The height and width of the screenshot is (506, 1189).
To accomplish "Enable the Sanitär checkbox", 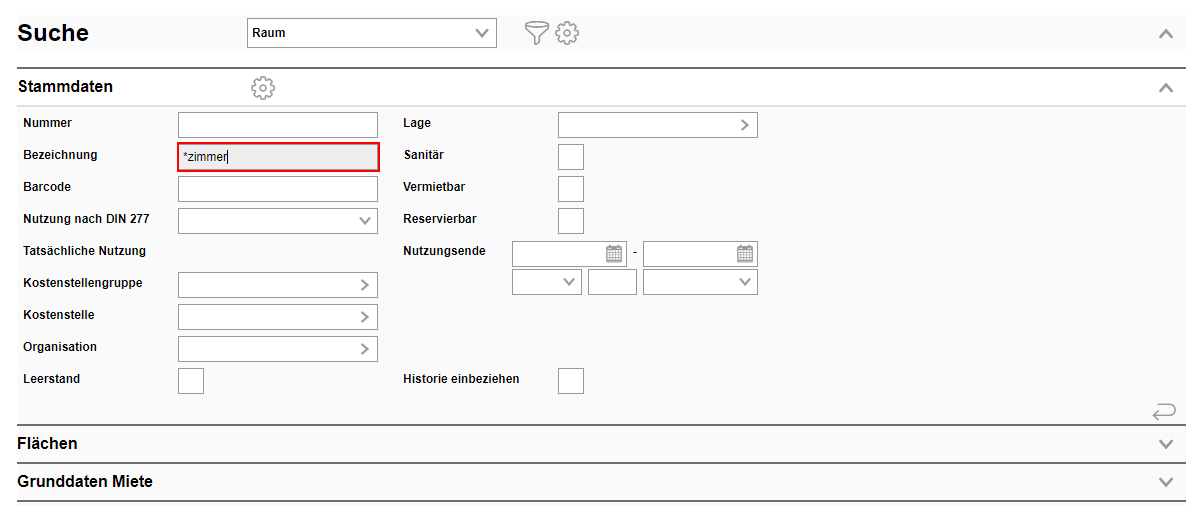I will click(x=571, y=157).
